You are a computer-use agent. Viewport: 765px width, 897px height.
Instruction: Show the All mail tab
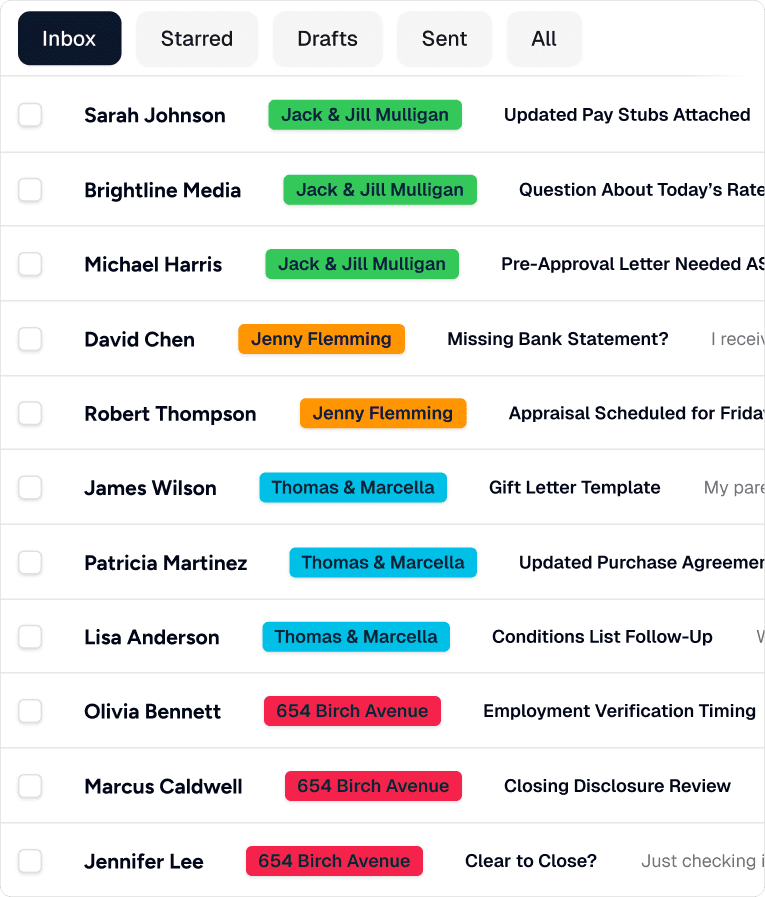click(x=544, y=38)
